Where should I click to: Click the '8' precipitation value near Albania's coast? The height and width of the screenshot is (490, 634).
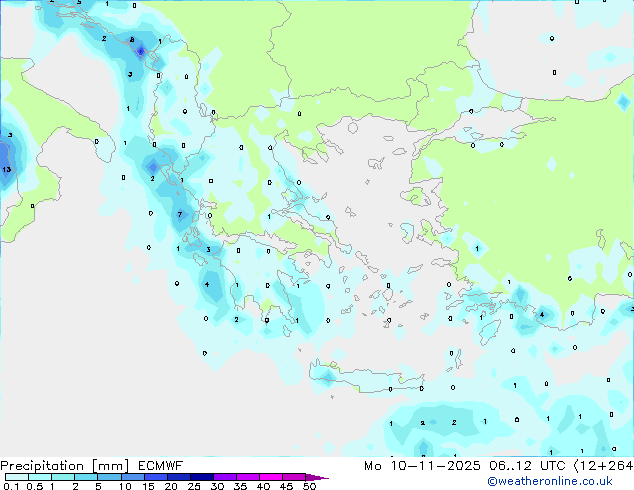click(132, 40)
